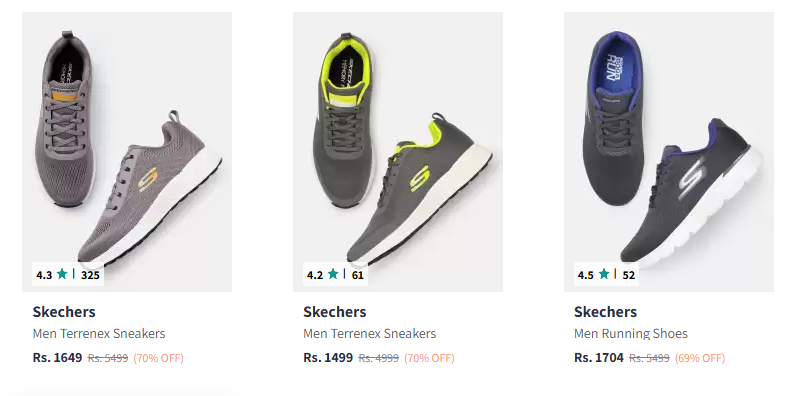Open the Men Terrenex Sneakers title priced Rs. 1649
The height and width of the screenshot is (396, 789).
(x=99, y=334)
